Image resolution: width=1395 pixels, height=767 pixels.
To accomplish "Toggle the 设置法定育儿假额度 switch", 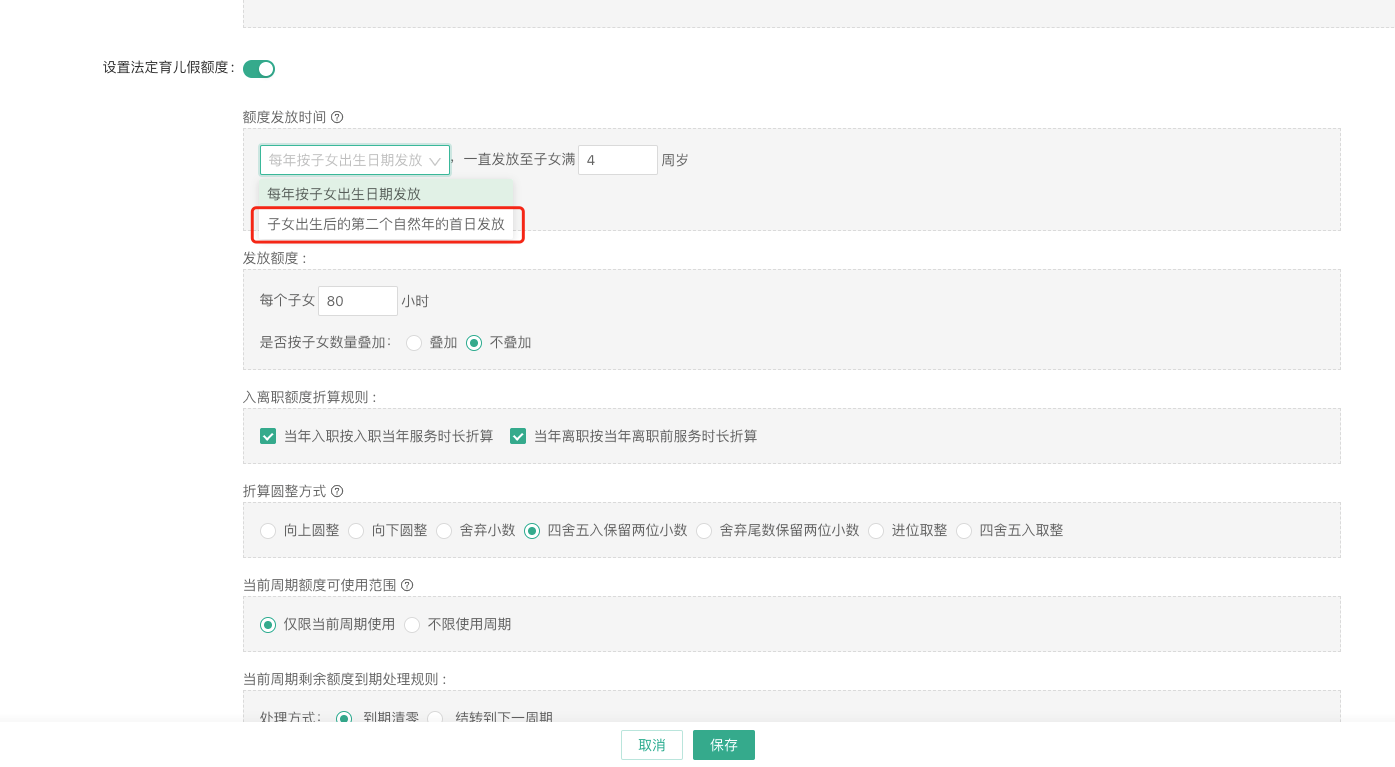I will point(259,69).
